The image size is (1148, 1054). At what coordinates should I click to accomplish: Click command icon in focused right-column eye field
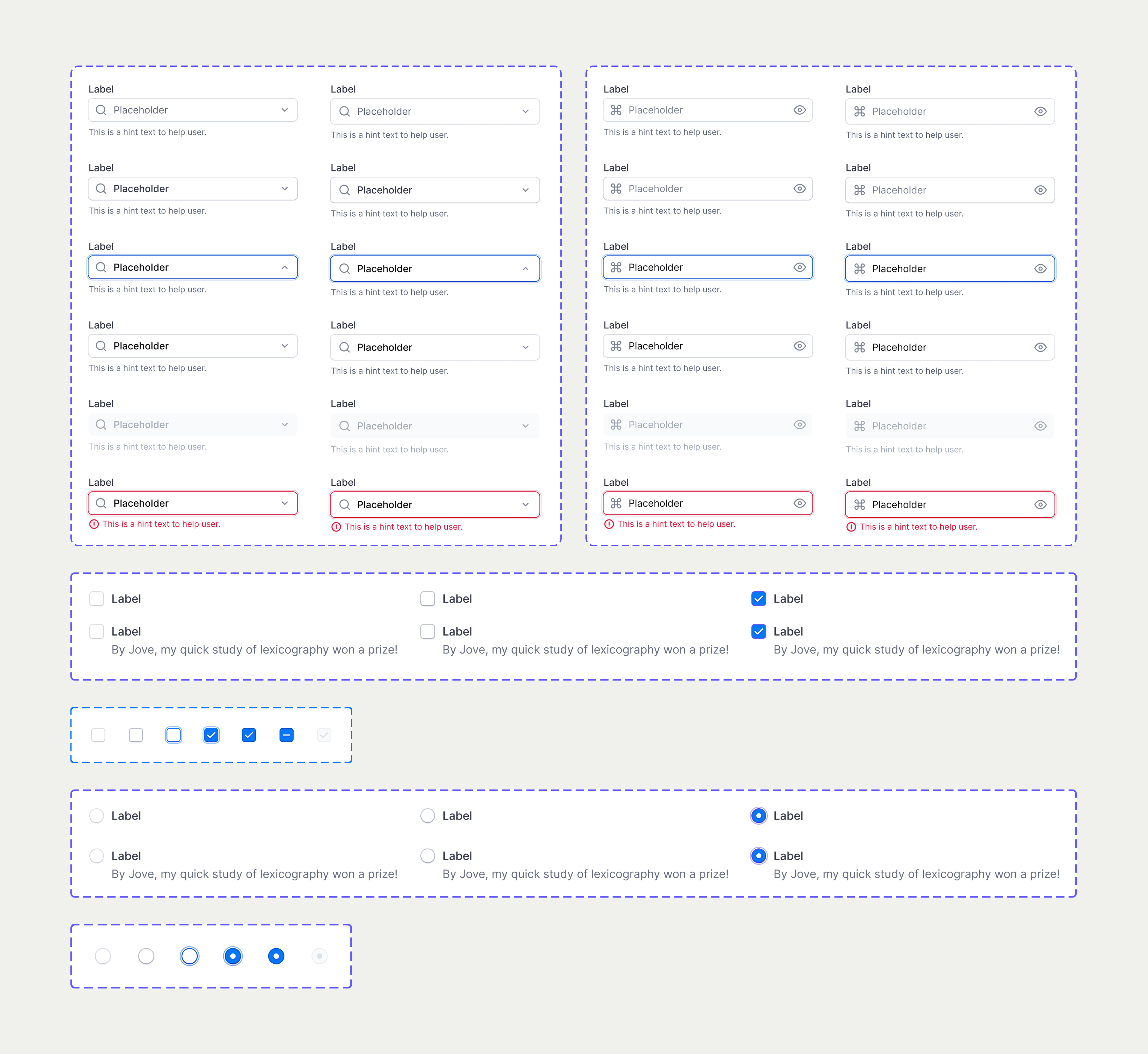[859, 269]
